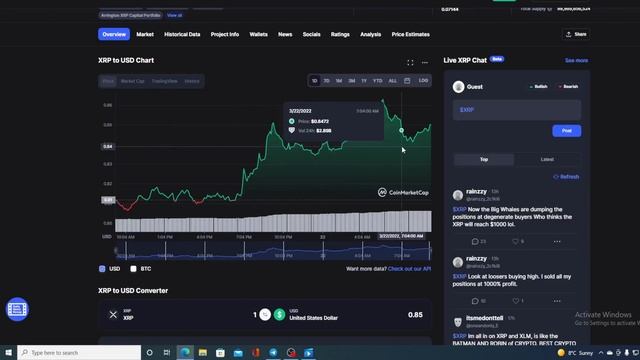Screen dimensions: 640x360
Task: Switch chart to Market Cap view
Action: pos(132,81)
